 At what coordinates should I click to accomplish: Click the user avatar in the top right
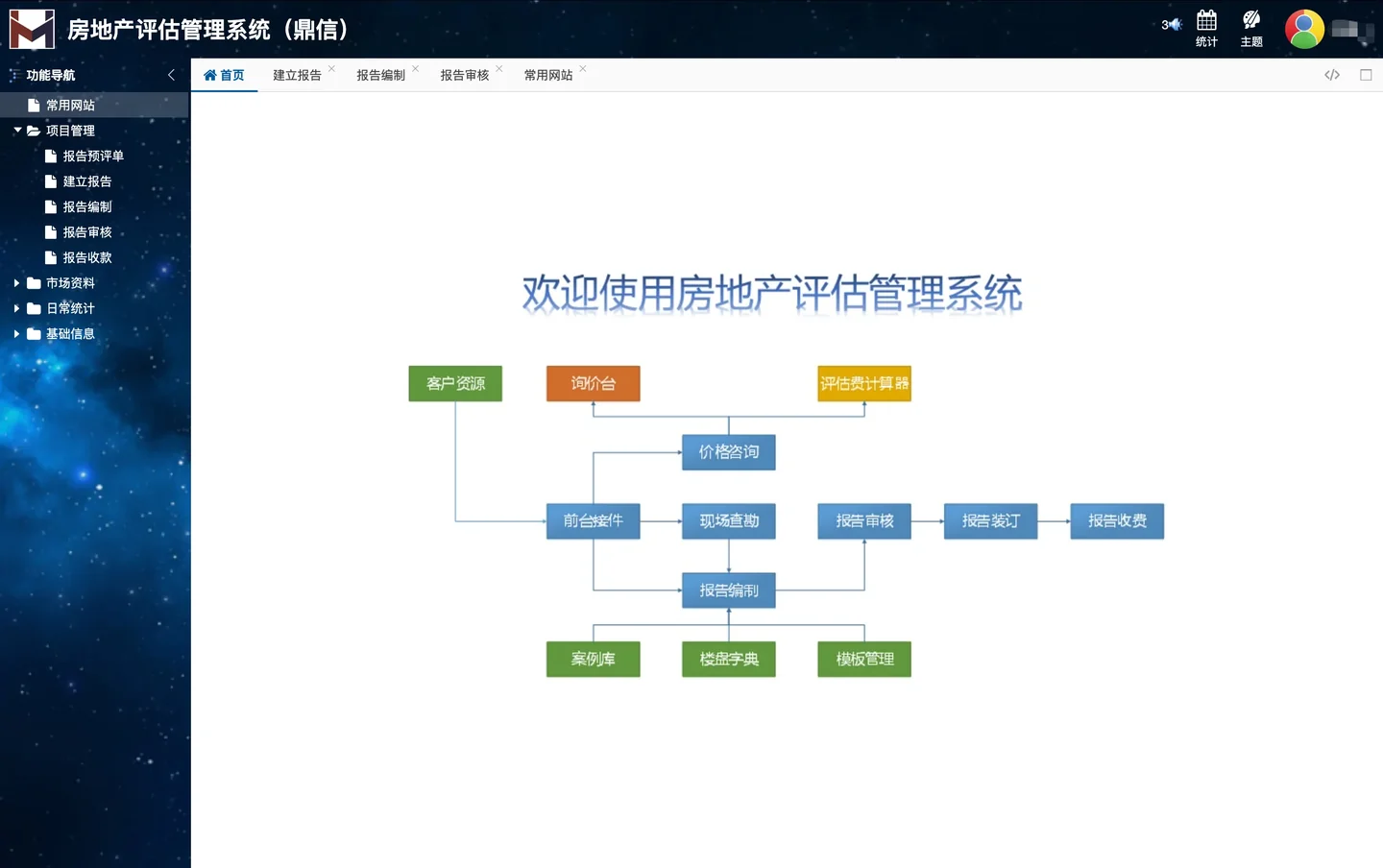point(1303,29)
